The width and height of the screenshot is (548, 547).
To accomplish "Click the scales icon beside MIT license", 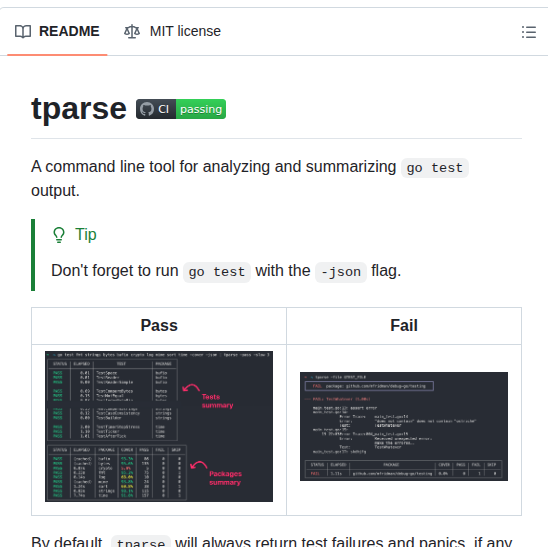I will [x=132, y=31].
